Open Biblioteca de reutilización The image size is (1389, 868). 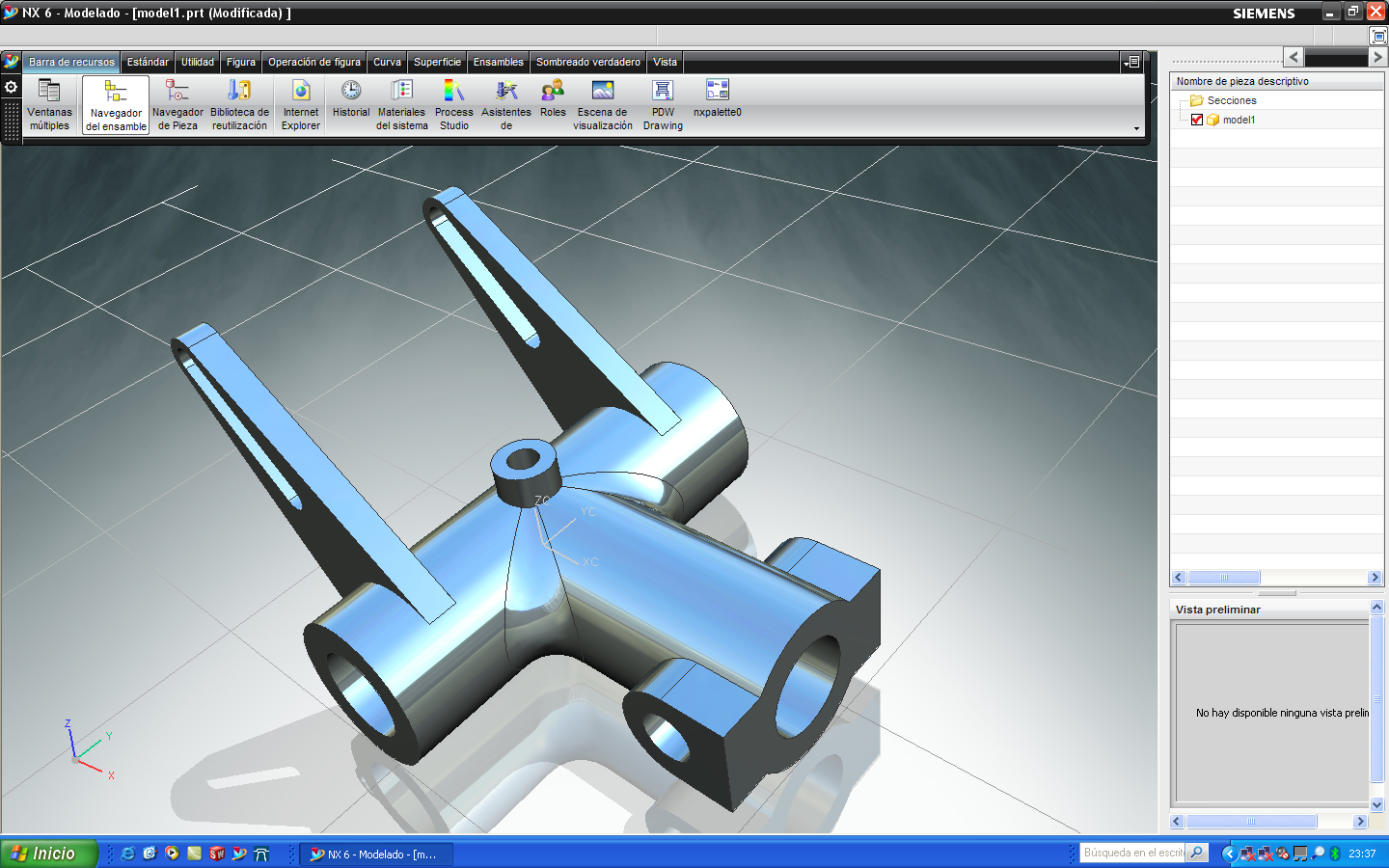tap(239, 104)
